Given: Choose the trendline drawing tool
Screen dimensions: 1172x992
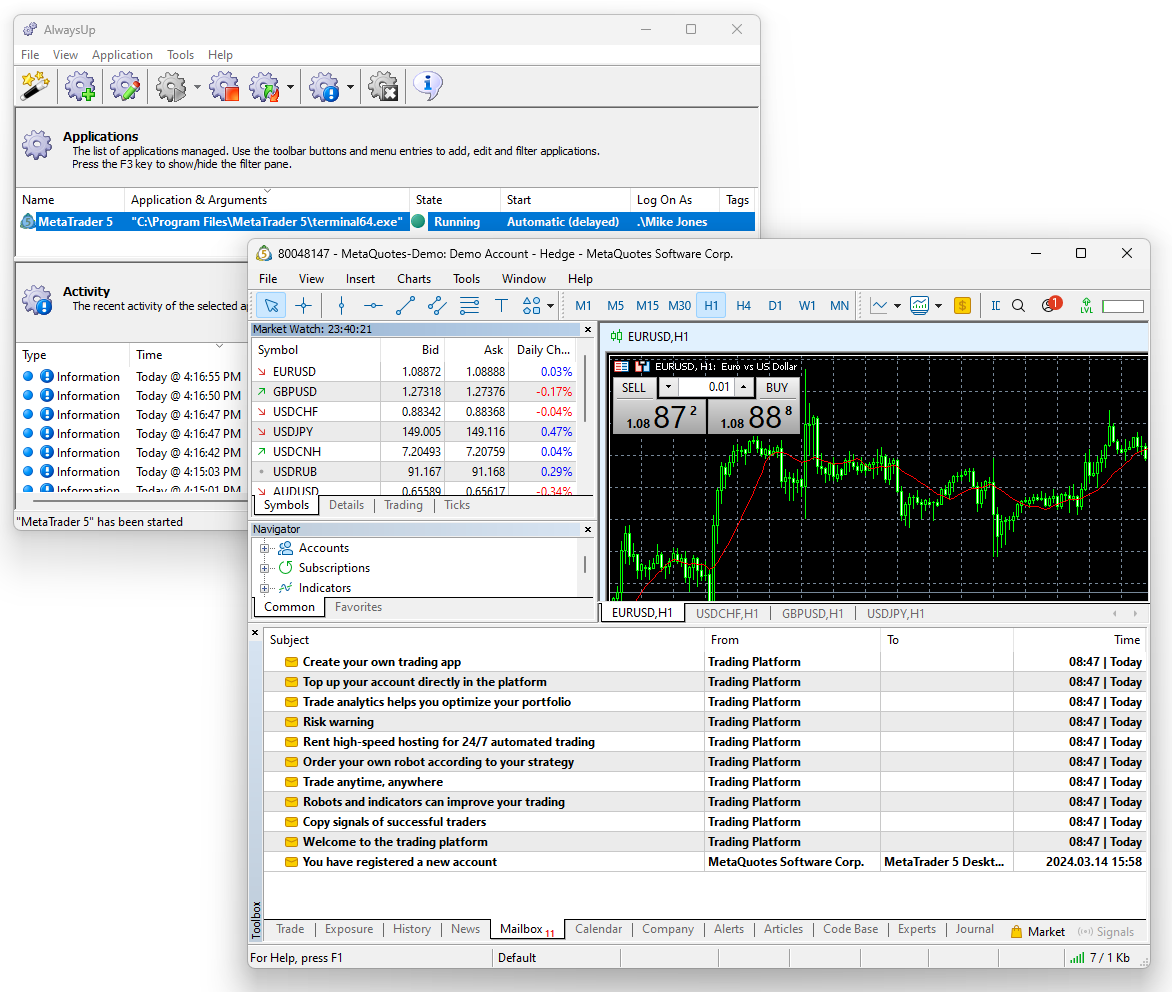Looking at the screenshot, I should 405,305.
